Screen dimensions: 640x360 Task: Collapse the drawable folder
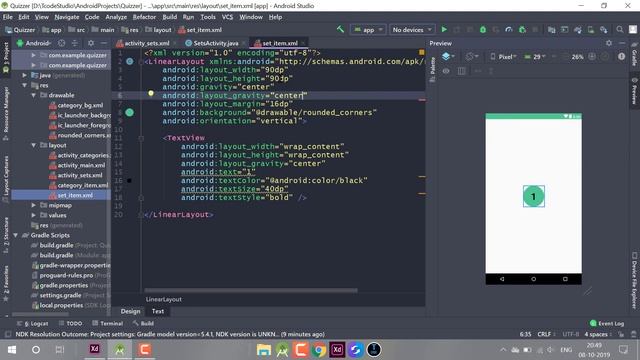pos(33,95)
